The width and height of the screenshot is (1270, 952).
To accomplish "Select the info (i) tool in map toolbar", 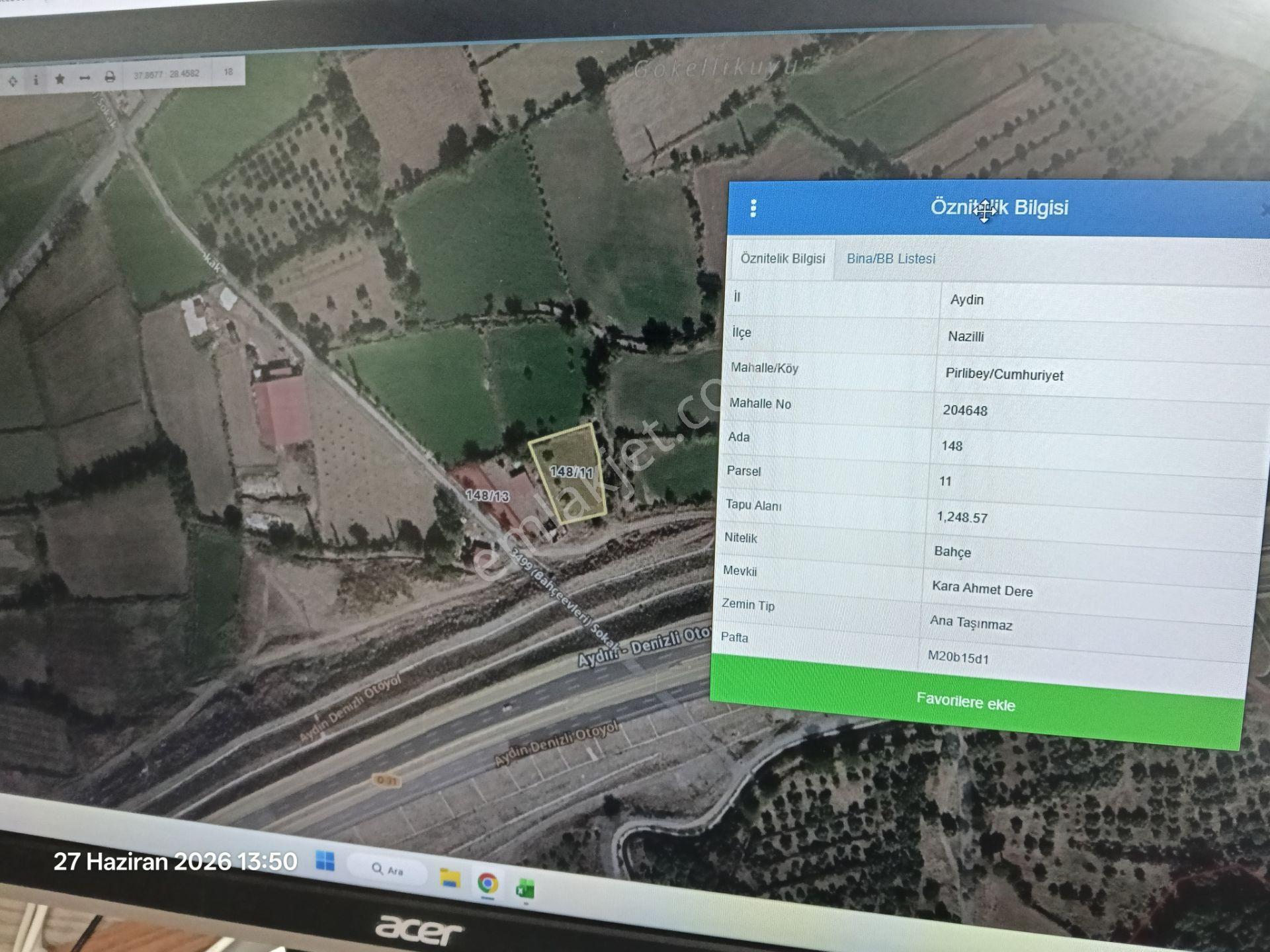I will coord(36,80).
